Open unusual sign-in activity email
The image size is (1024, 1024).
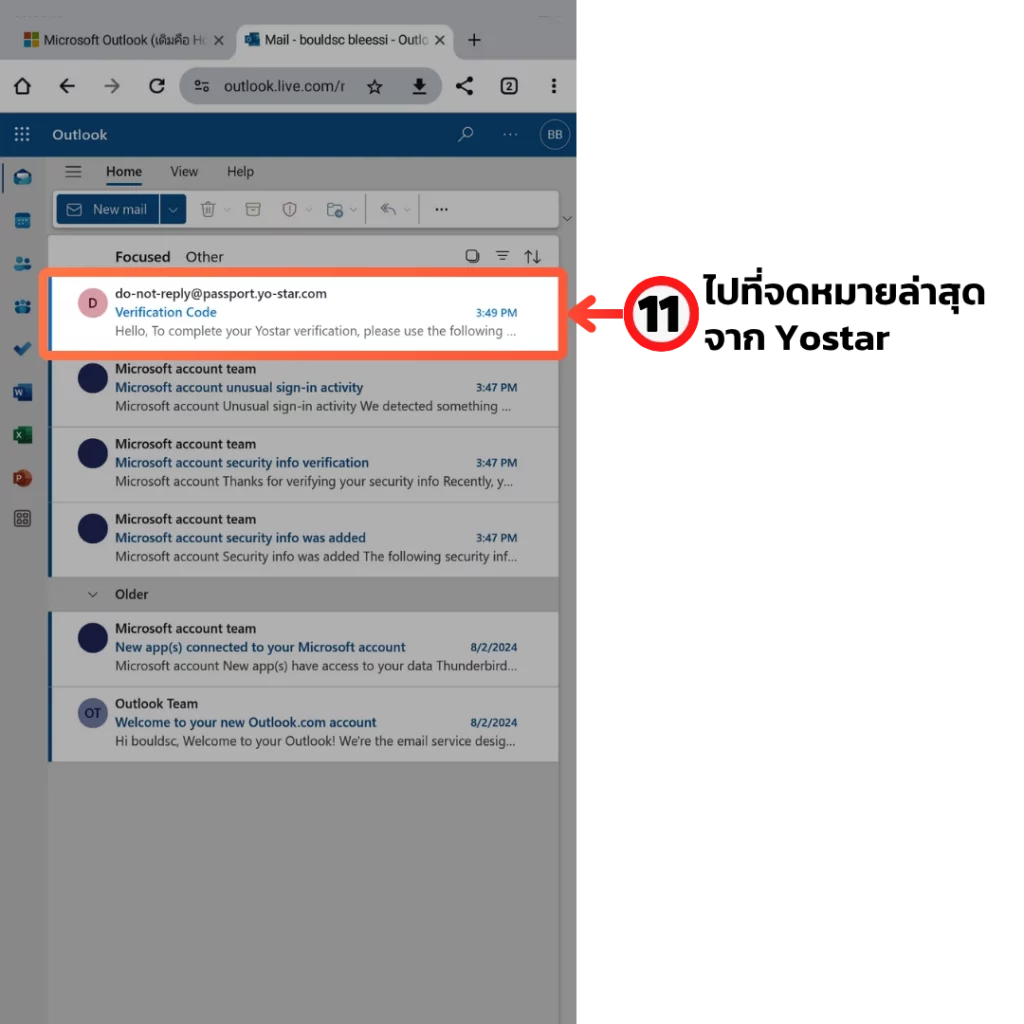304,388
